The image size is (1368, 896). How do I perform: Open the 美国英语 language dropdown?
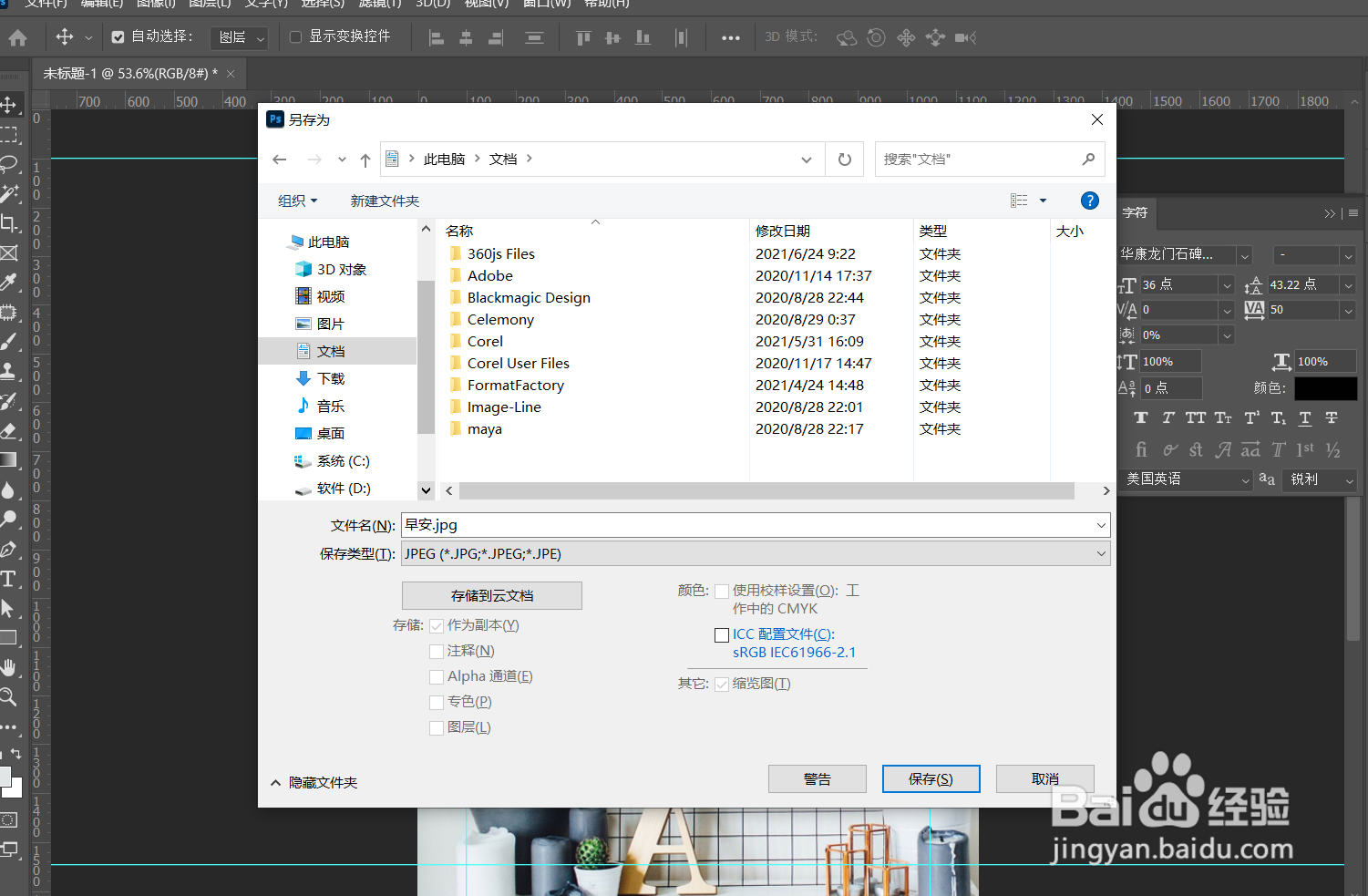pos(1186,479)
